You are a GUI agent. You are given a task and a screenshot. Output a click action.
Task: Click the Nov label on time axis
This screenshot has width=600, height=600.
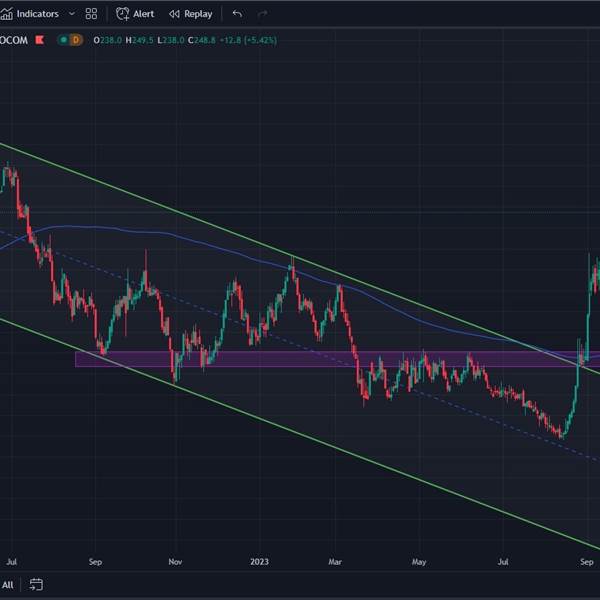point(175,562)
